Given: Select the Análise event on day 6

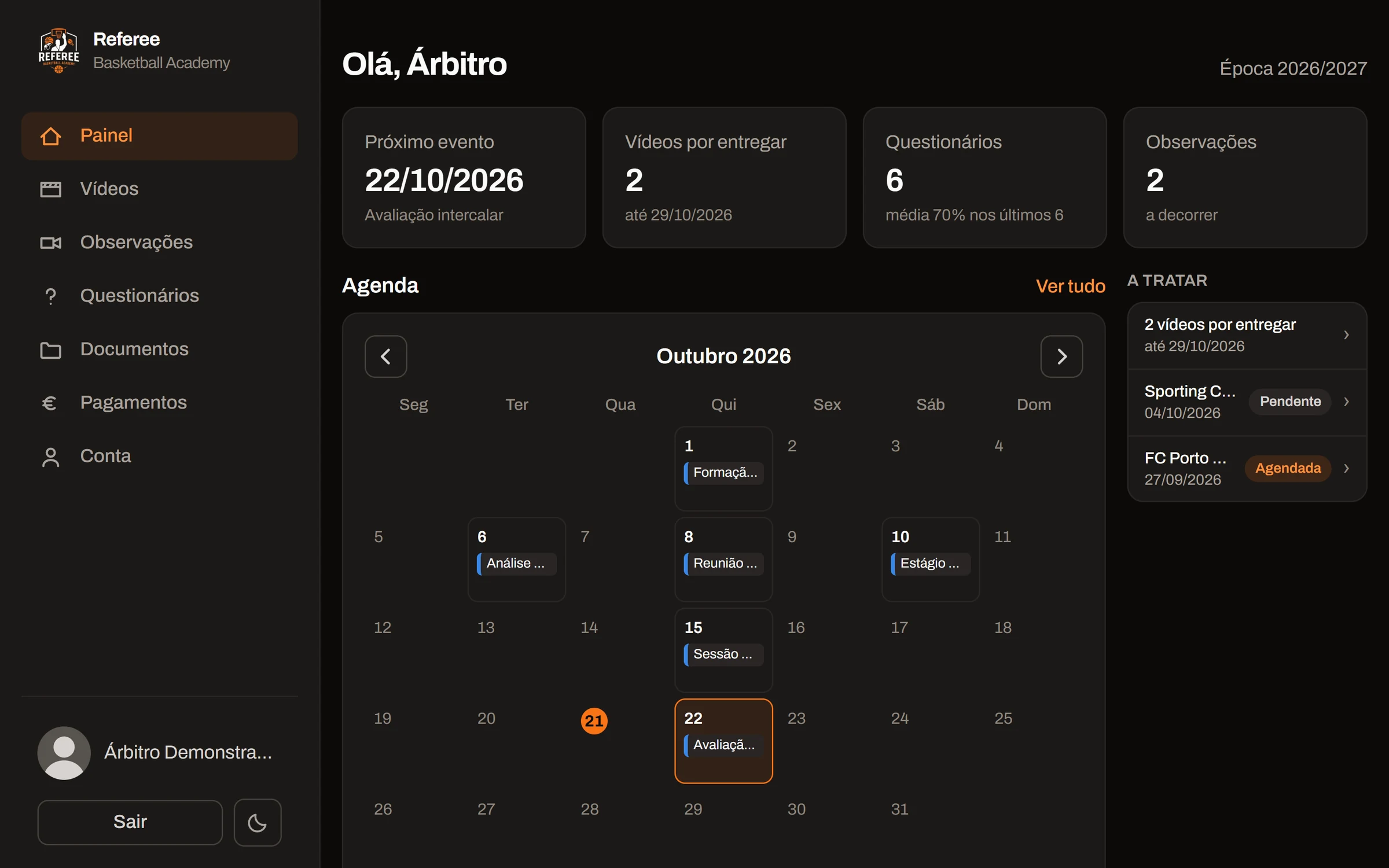Looking at the screenshot, I should [517, 564].
